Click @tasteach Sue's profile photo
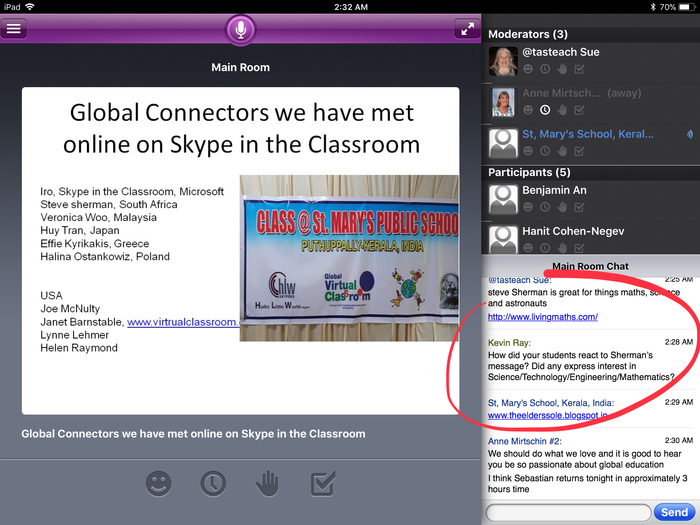 tap(503, 61)
